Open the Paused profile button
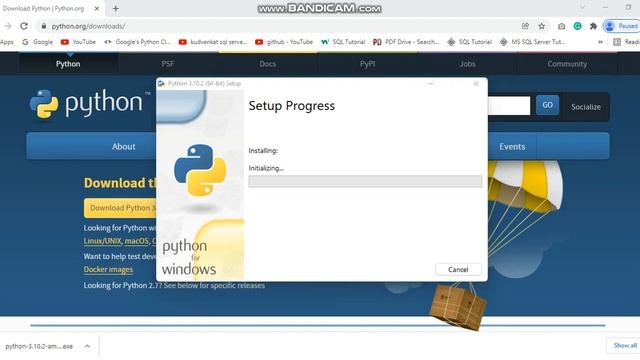640x360 pixels. click(621, 26)
